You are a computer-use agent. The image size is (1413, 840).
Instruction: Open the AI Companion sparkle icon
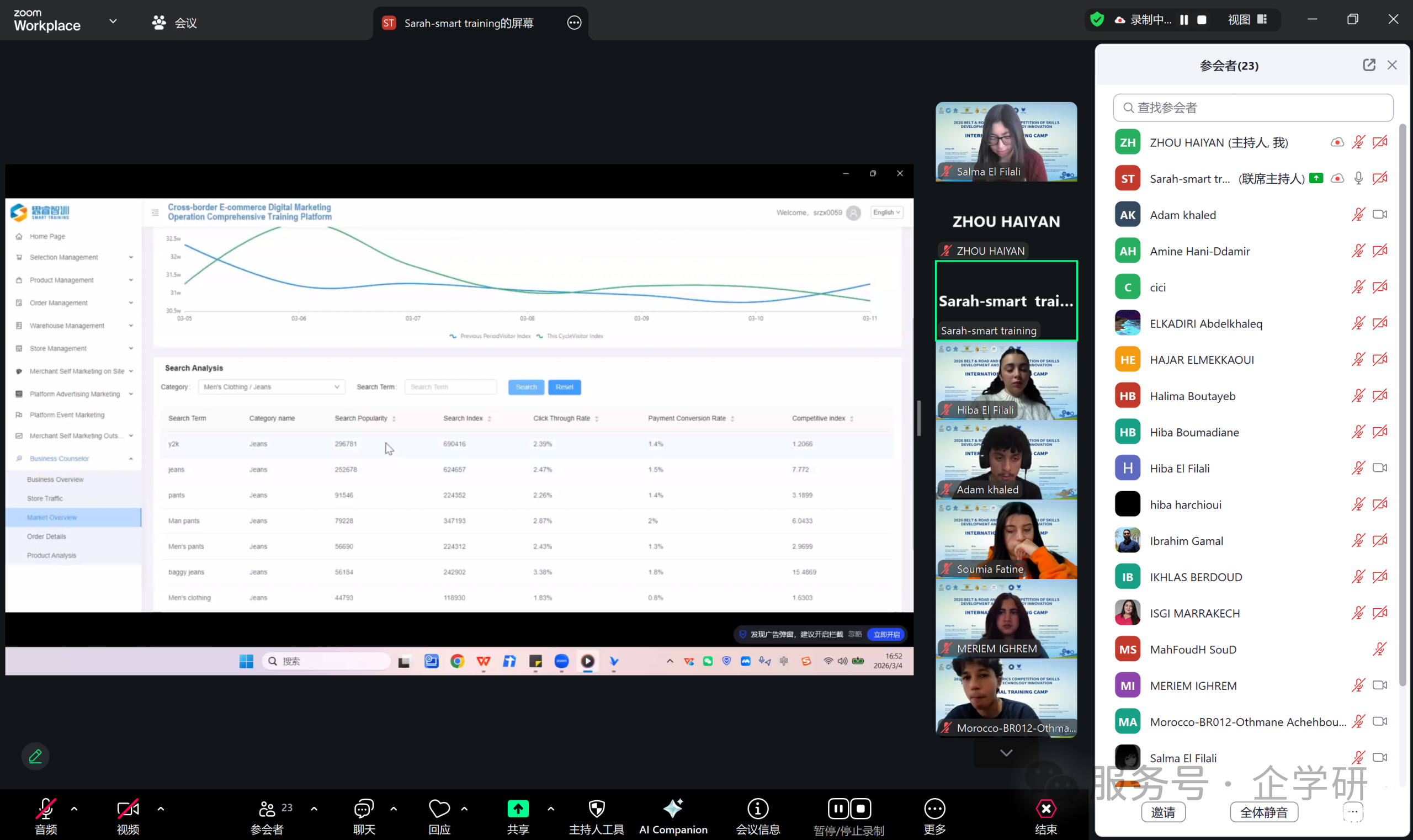coord(672,809)
